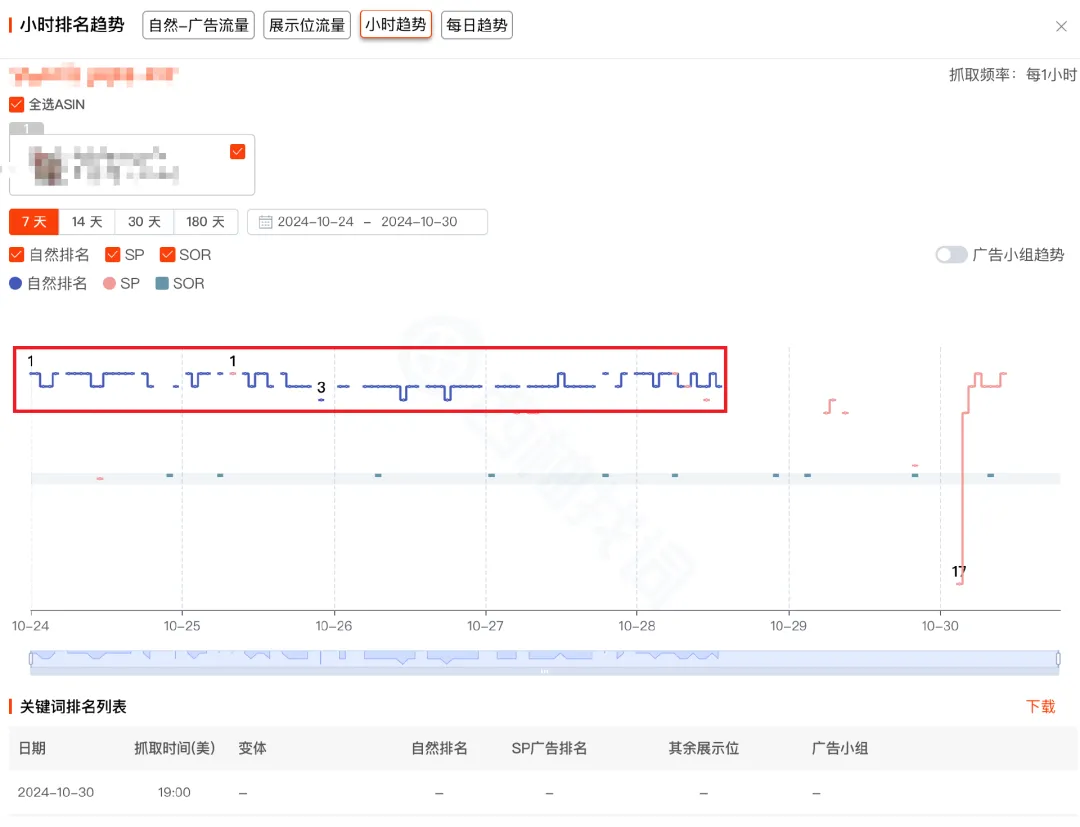This screenshot has height=827, width=1080.
Task: Click the blurred product thumbnail card
Action: pyautogui.click(x=132, y=165)
